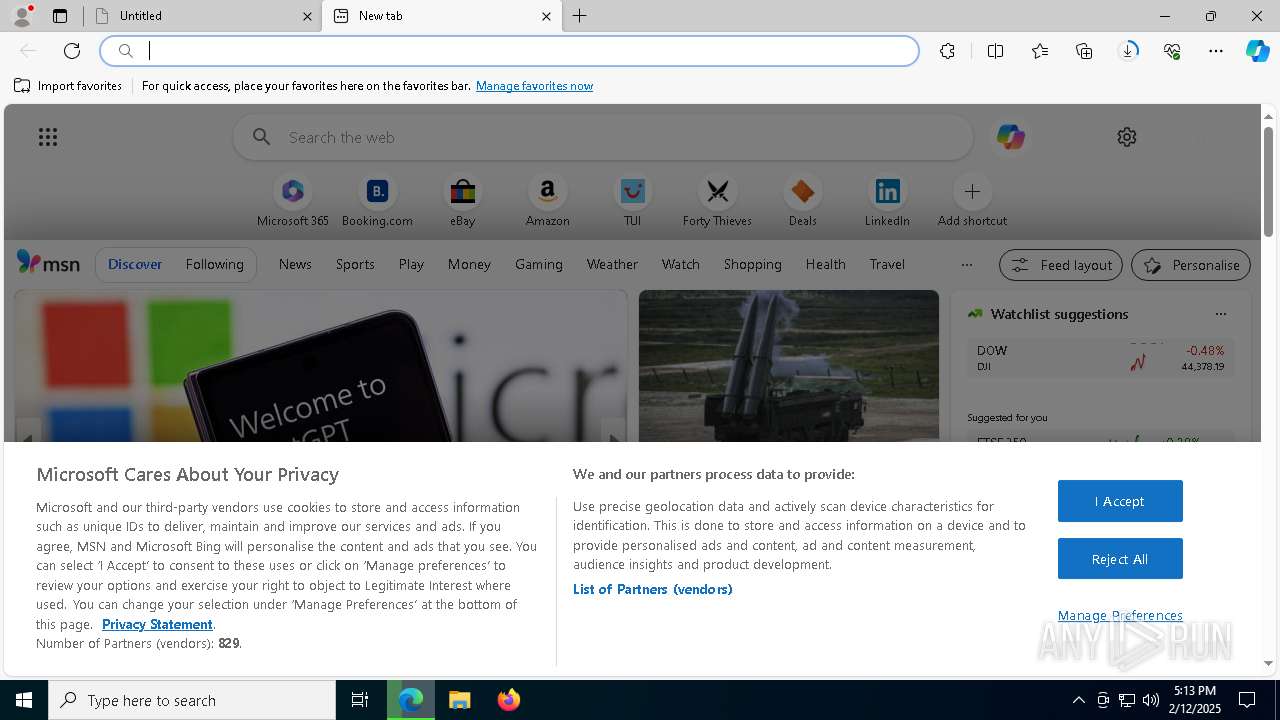This screenshot has height=720, width=1280.
Task: Open the Money category
Action: [x=469, y=264]
